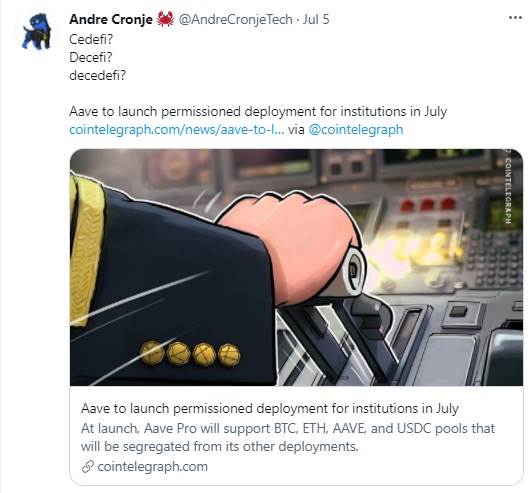The width and height of the screenshot is (530, 493).
Task: Open the three-dot more options menu
Action: tap(515, 18)
